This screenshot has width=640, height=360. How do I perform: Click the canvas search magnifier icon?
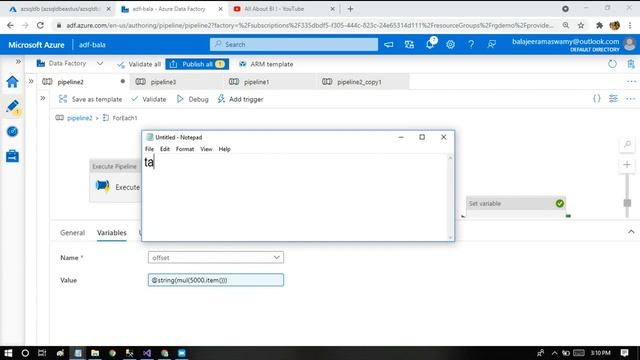click(627, 144)
